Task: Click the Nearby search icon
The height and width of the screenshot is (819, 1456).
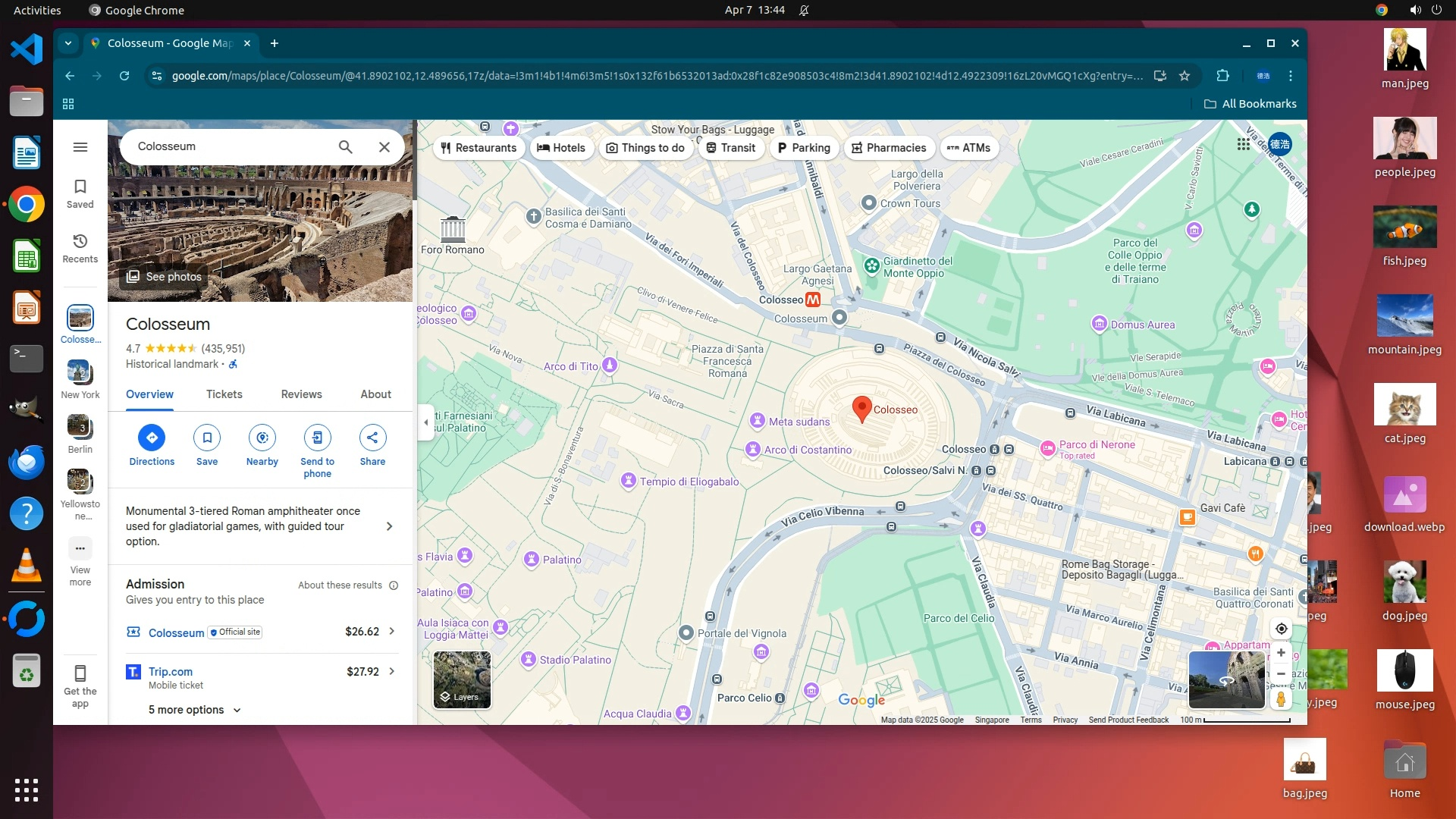Action: [x=262, y=438]
